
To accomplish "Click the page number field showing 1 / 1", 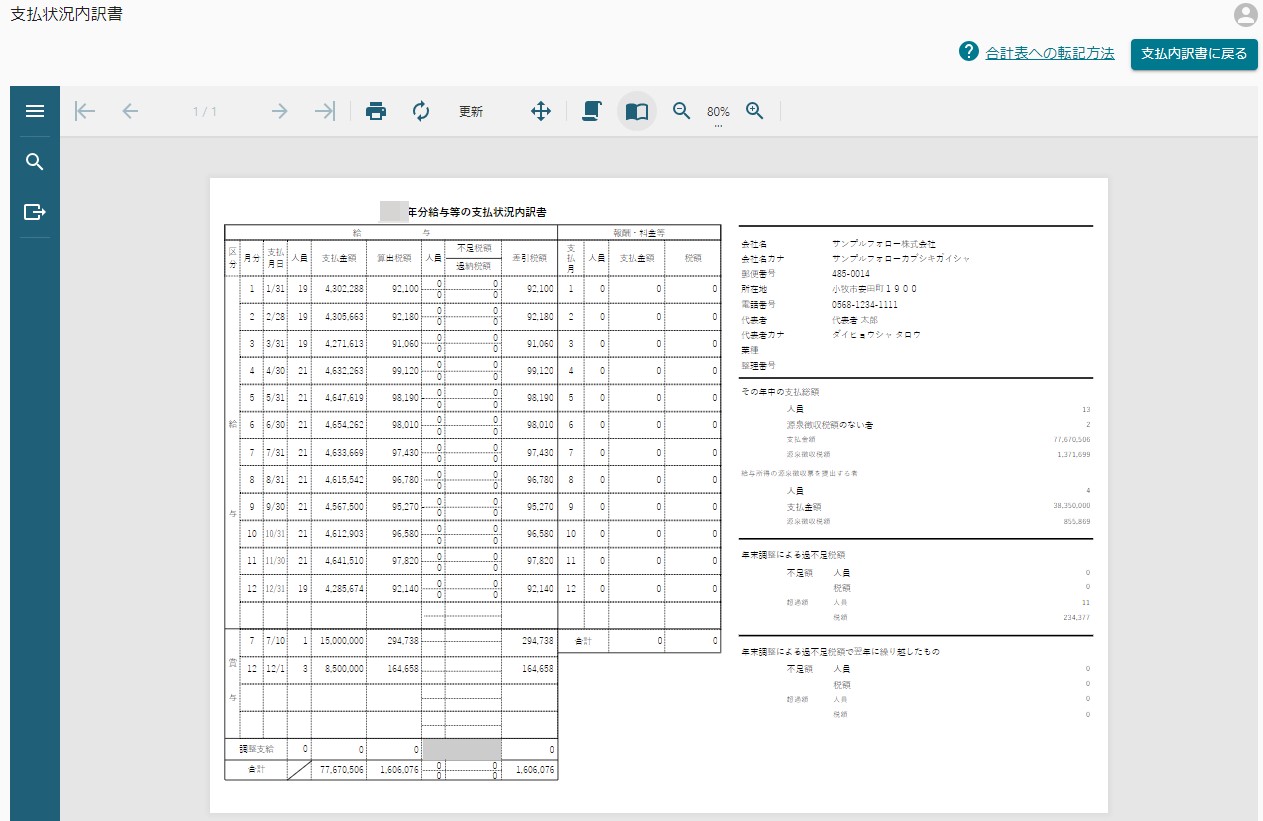I will [205, 112].
